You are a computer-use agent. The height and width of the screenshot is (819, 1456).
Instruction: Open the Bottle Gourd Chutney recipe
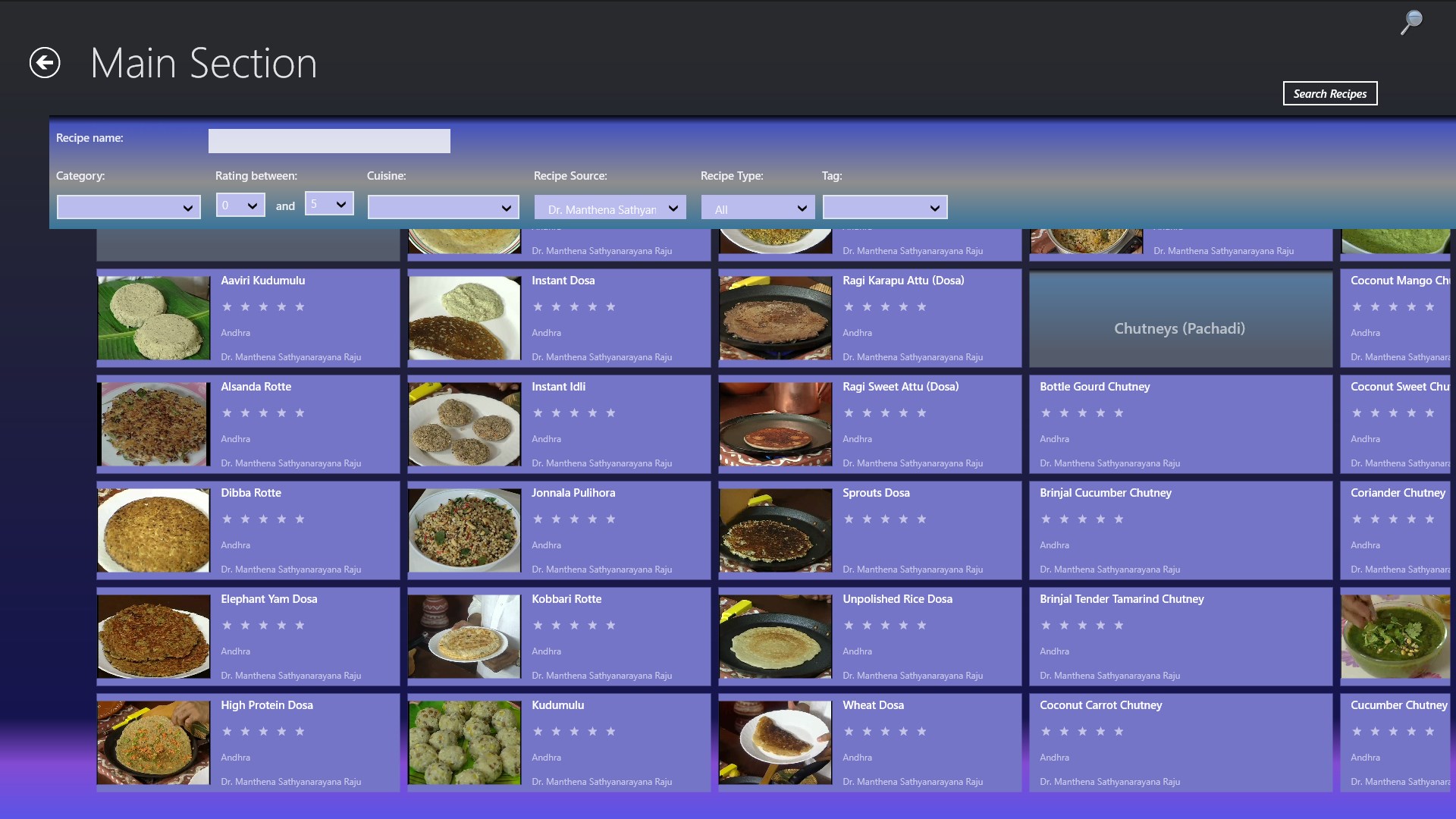click(x=1094, y=387)
